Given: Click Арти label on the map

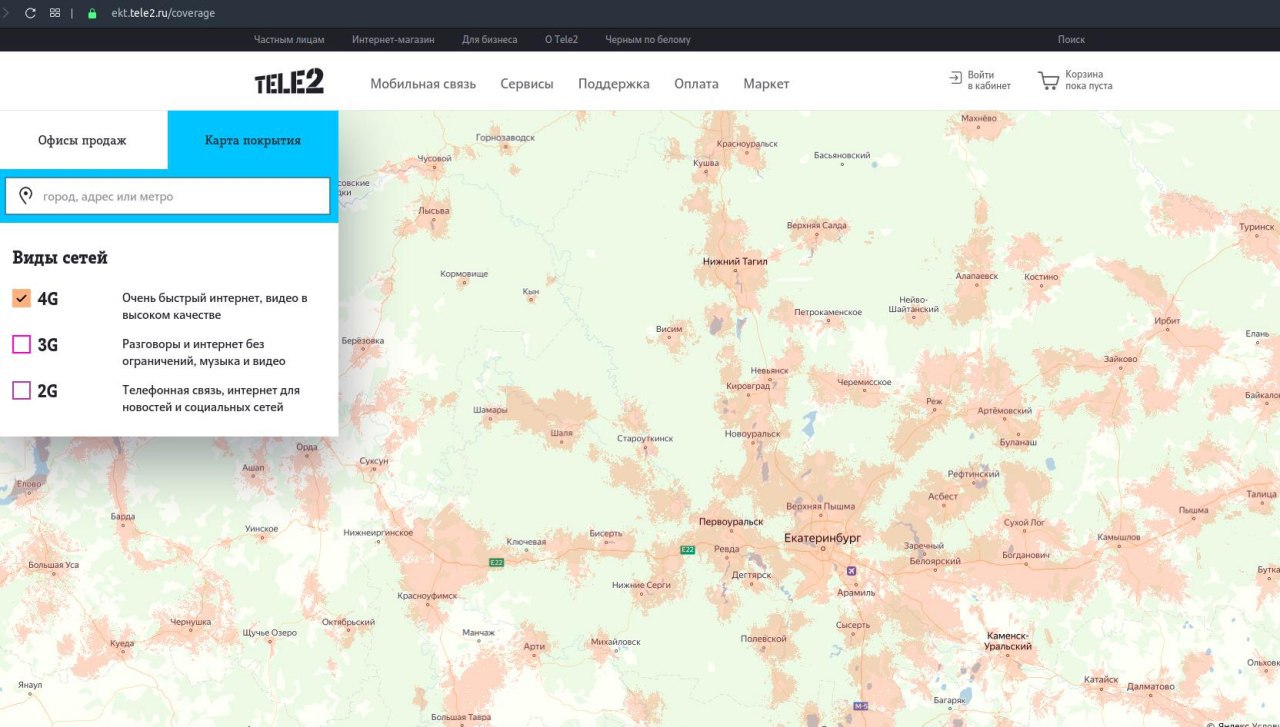Looking at the screenshot, I should pos(534,647).
